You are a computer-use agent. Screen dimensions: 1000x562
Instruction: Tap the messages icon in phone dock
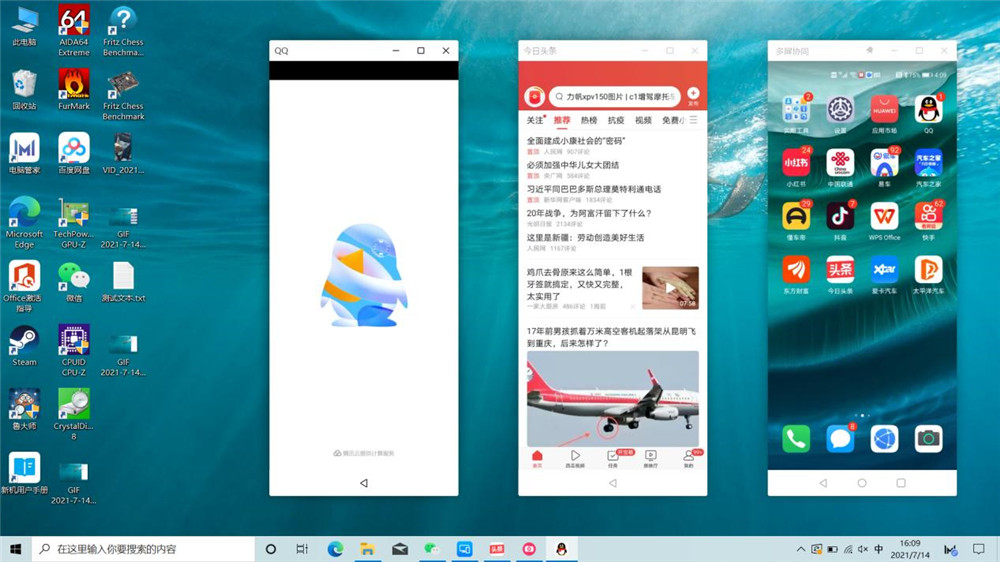pyautogui.click(x=840, y=439)
